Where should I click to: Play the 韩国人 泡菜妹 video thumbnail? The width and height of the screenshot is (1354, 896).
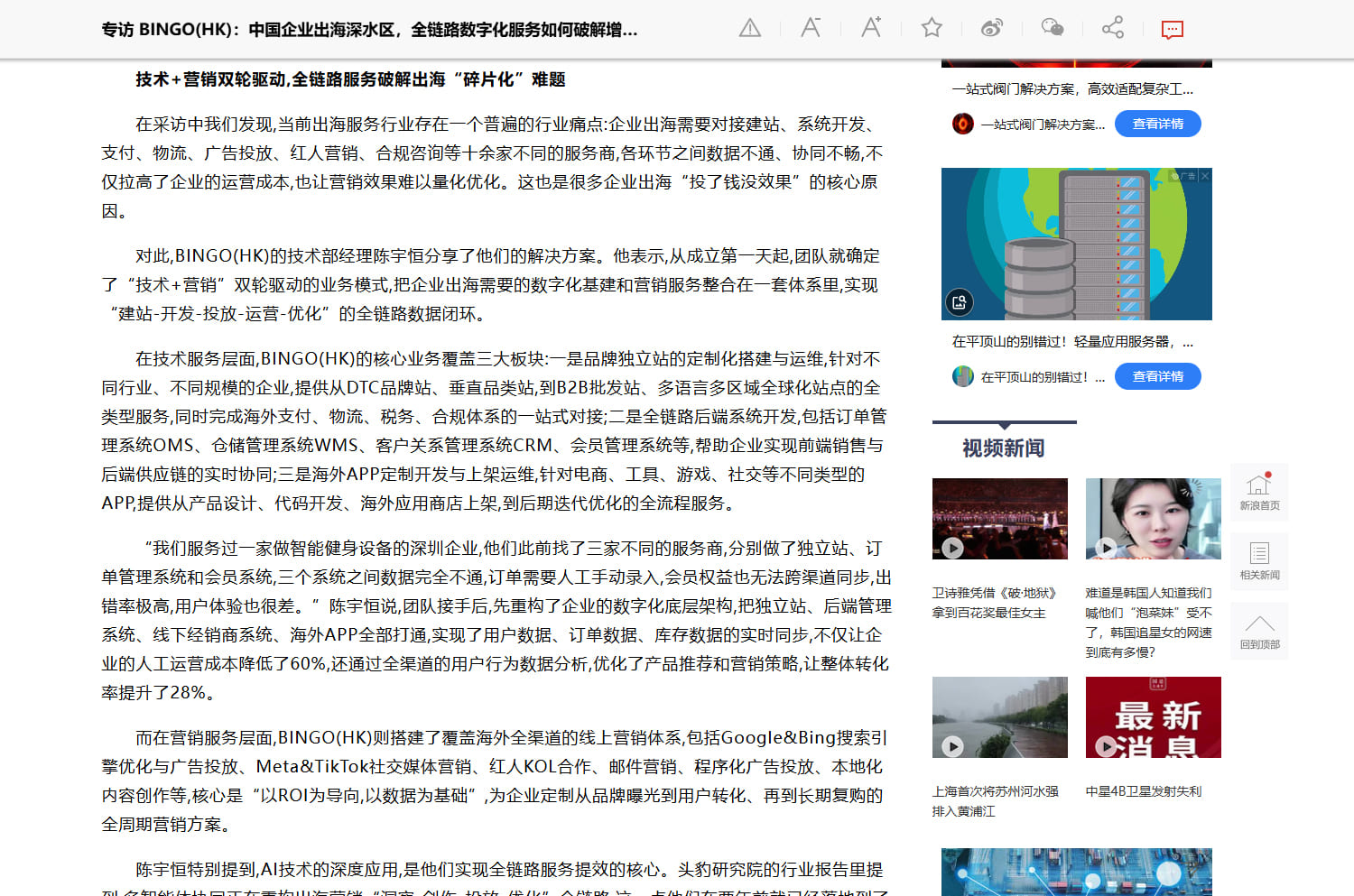[1154, 519]
